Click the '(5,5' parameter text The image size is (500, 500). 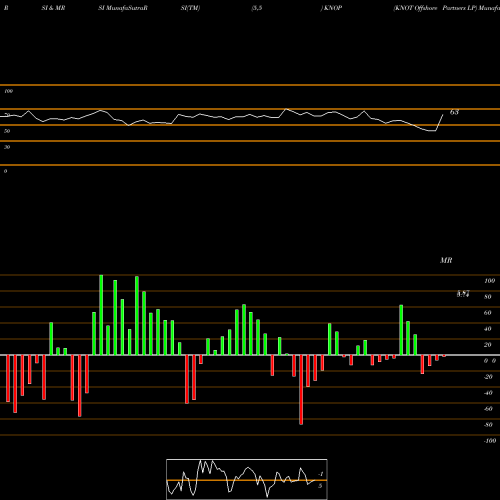pyautogui.click(x=257, y=8)
